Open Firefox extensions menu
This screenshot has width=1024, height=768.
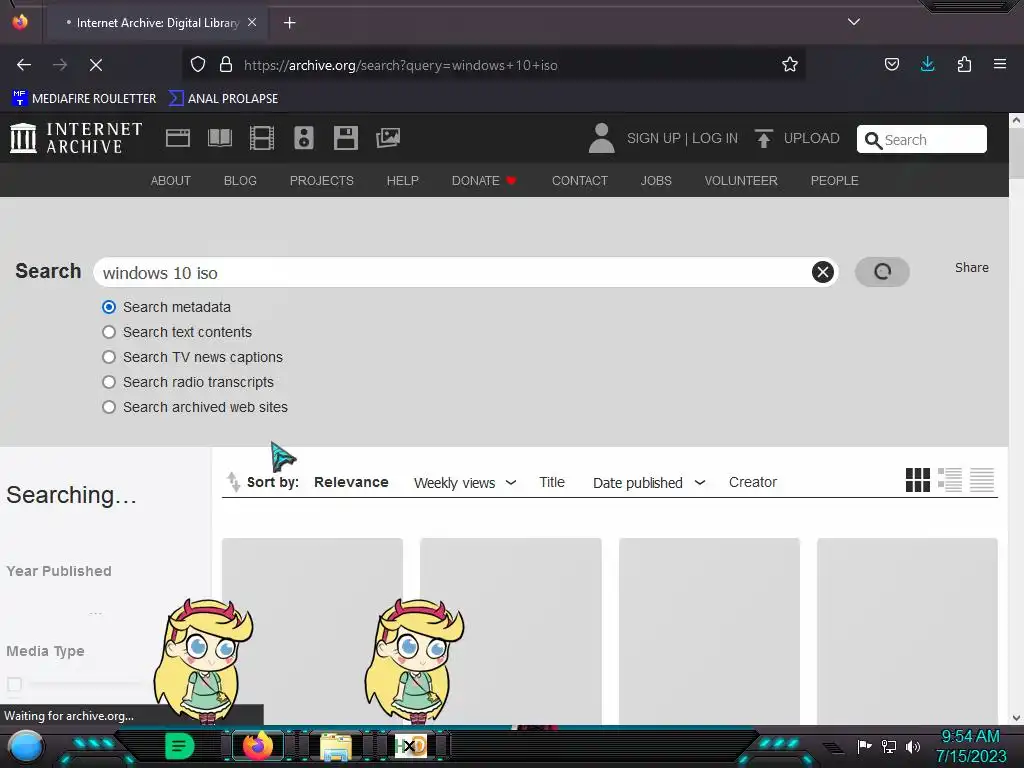[x=964, y=64]
